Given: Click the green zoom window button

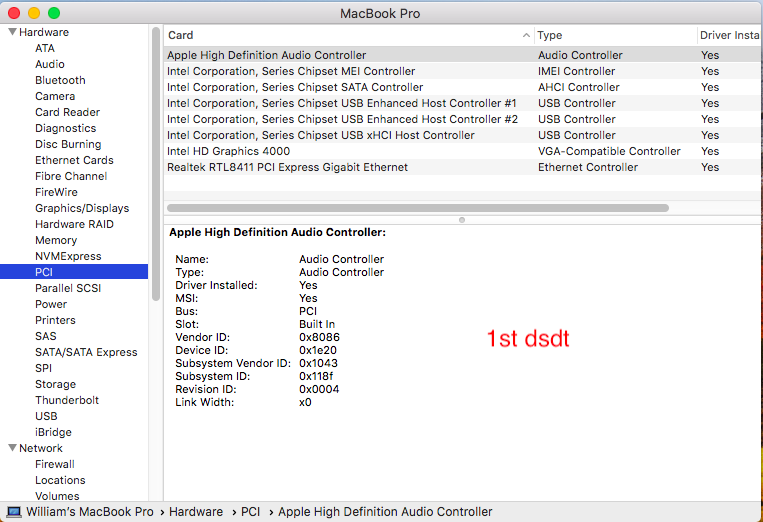Looking at the screenshot, I should pos(53,13).
